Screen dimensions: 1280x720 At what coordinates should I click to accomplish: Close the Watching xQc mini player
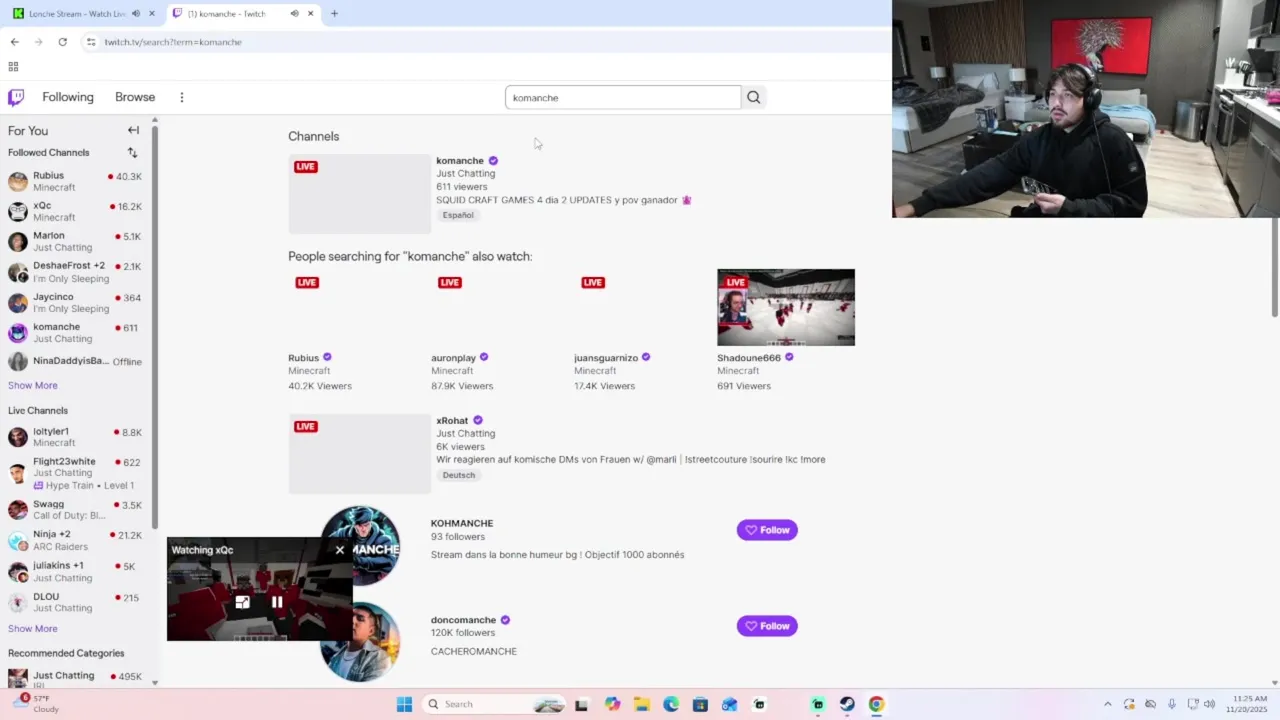(x=340, y=550)
